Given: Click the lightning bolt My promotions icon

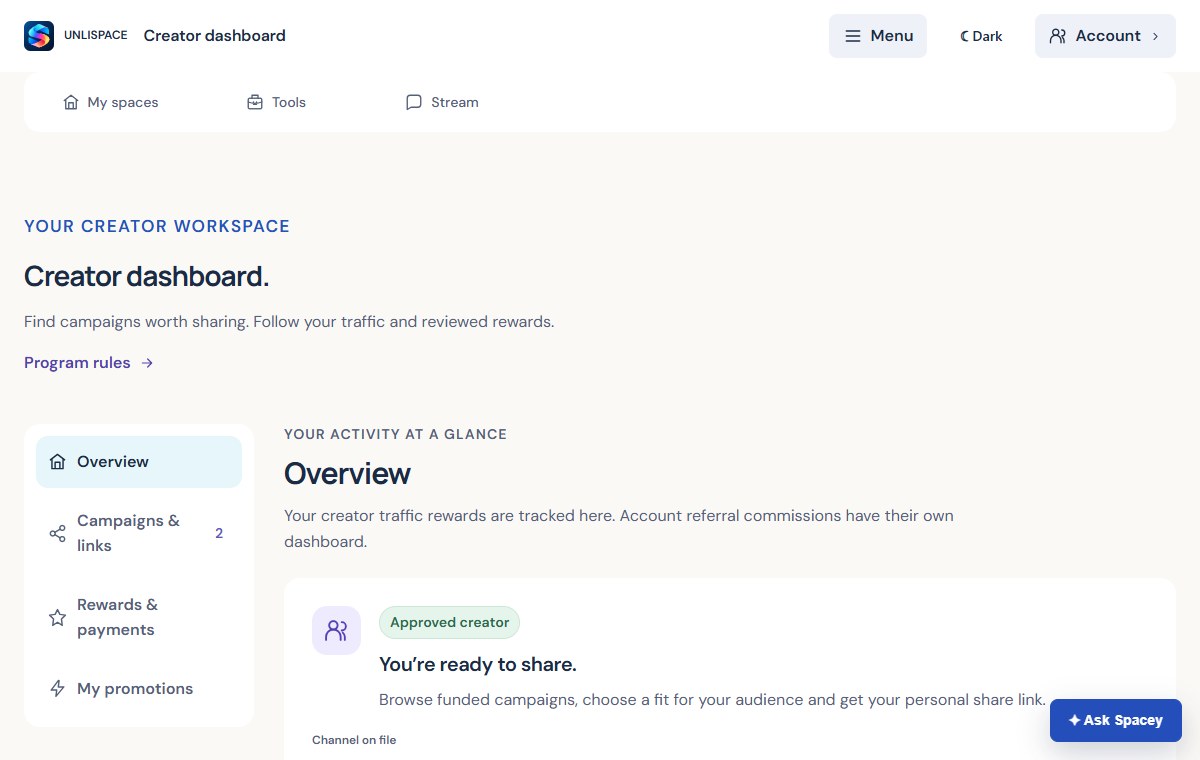Looking at the screenshot, I should [57, 688].
